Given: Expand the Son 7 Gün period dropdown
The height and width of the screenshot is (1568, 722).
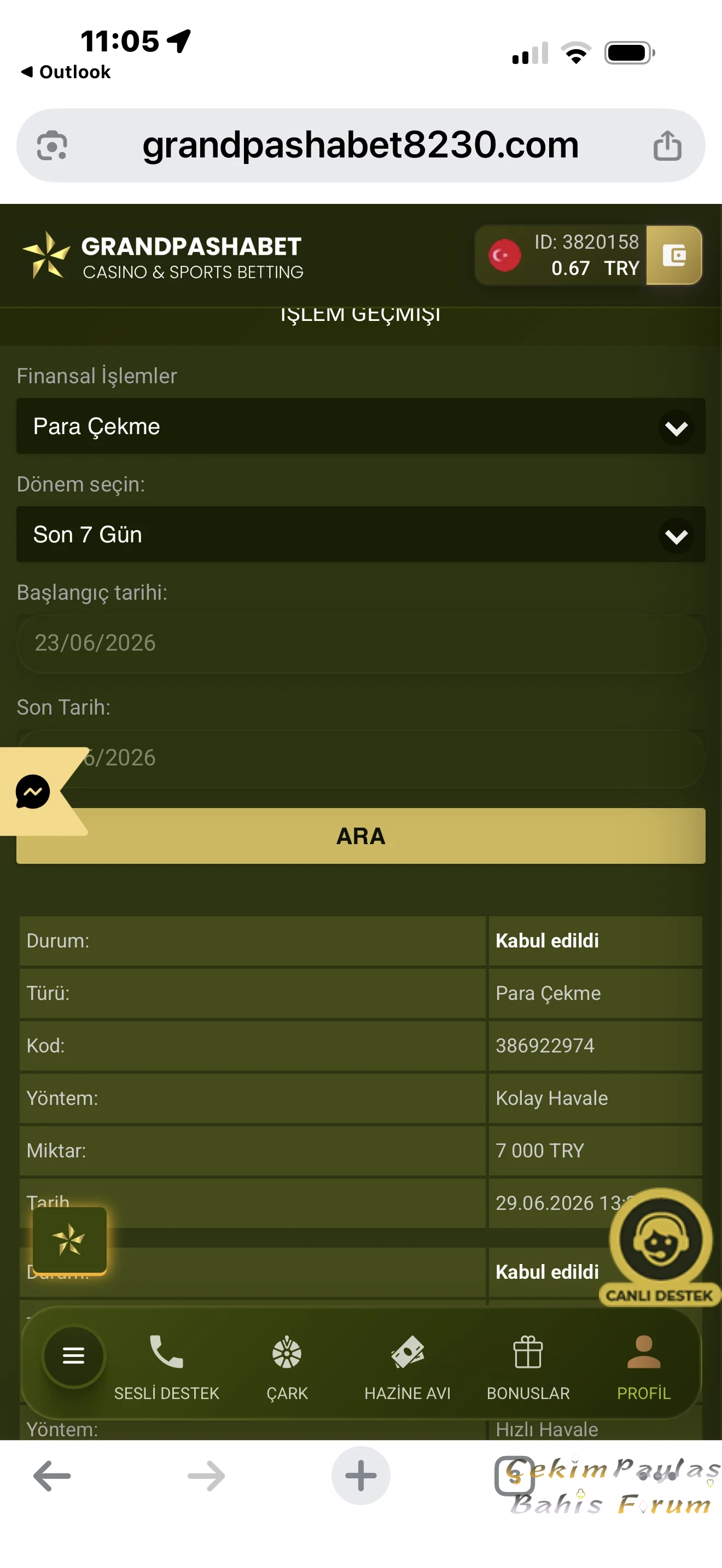Looking at the screenshot, I should pyautogui.click(x=360, y=535).
